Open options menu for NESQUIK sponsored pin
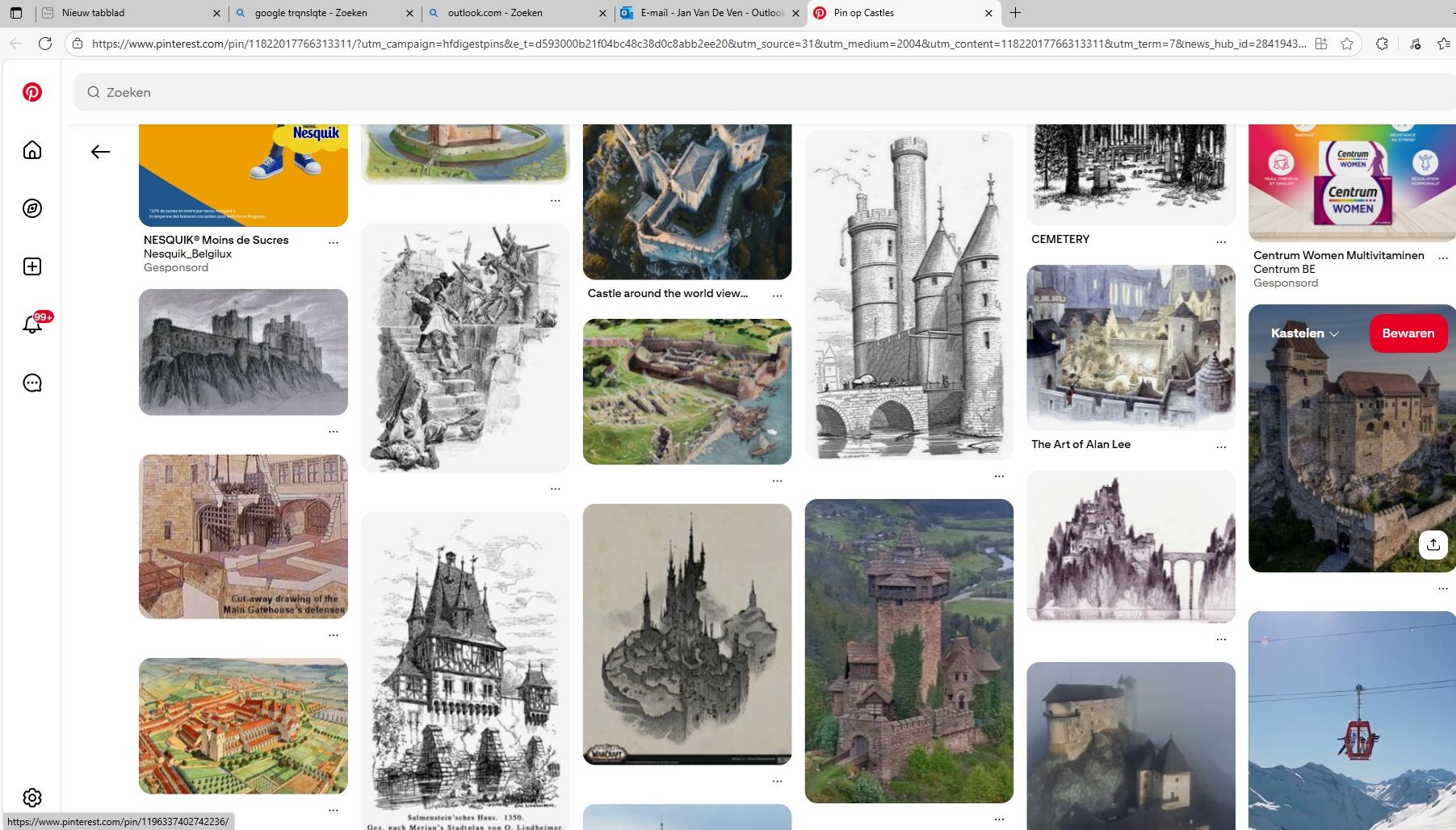Screen dimensions: 1456x830 [334, 242]
